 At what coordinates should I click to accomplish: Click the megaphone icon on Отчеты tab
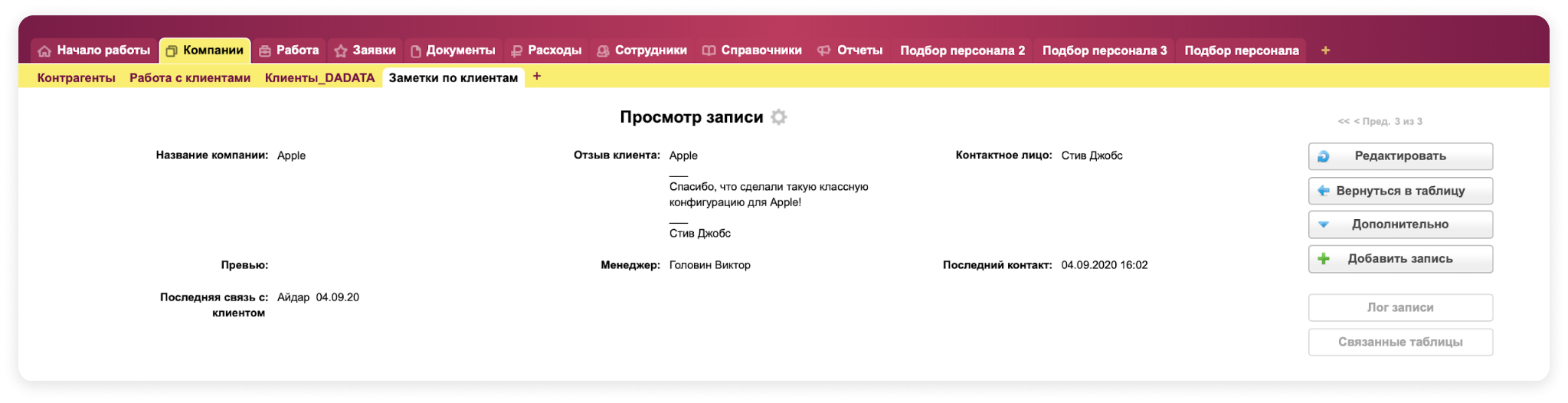pos(824,51)
